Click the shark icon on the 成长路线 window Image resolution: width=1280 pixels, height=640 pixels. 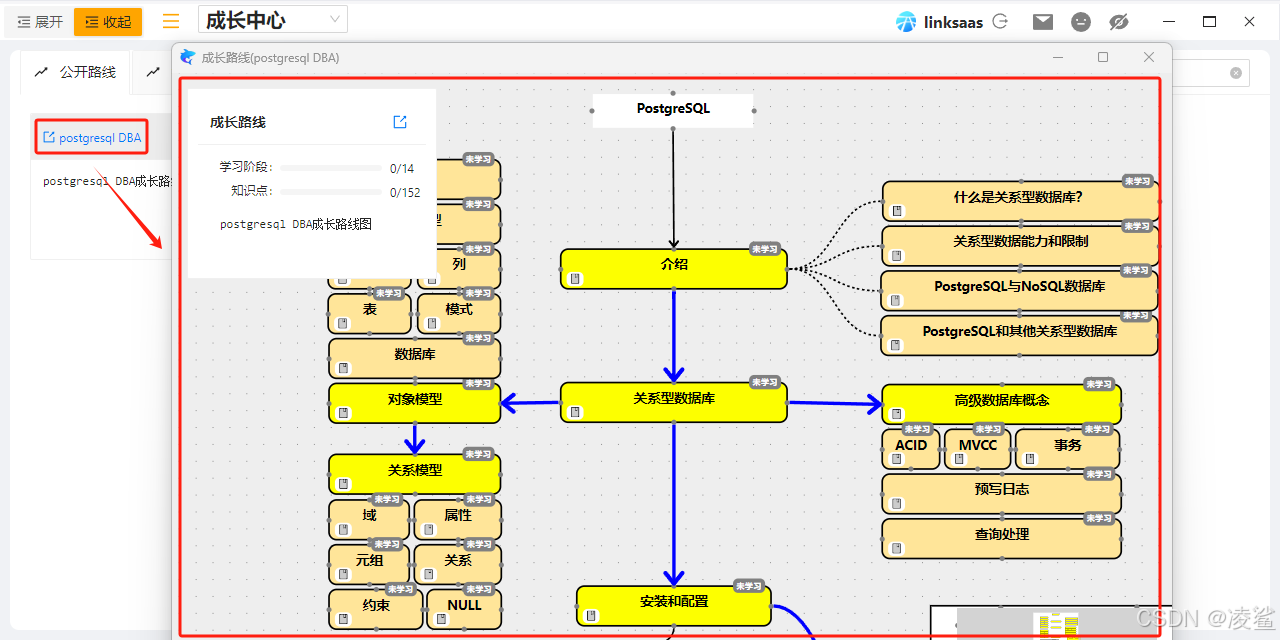point(187,57)
